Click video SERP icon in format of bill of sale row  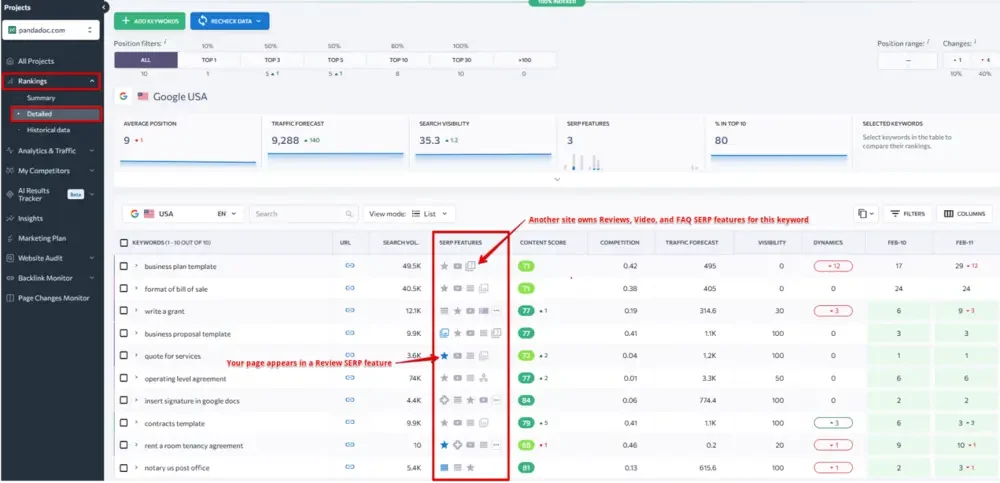click(457, 288)
